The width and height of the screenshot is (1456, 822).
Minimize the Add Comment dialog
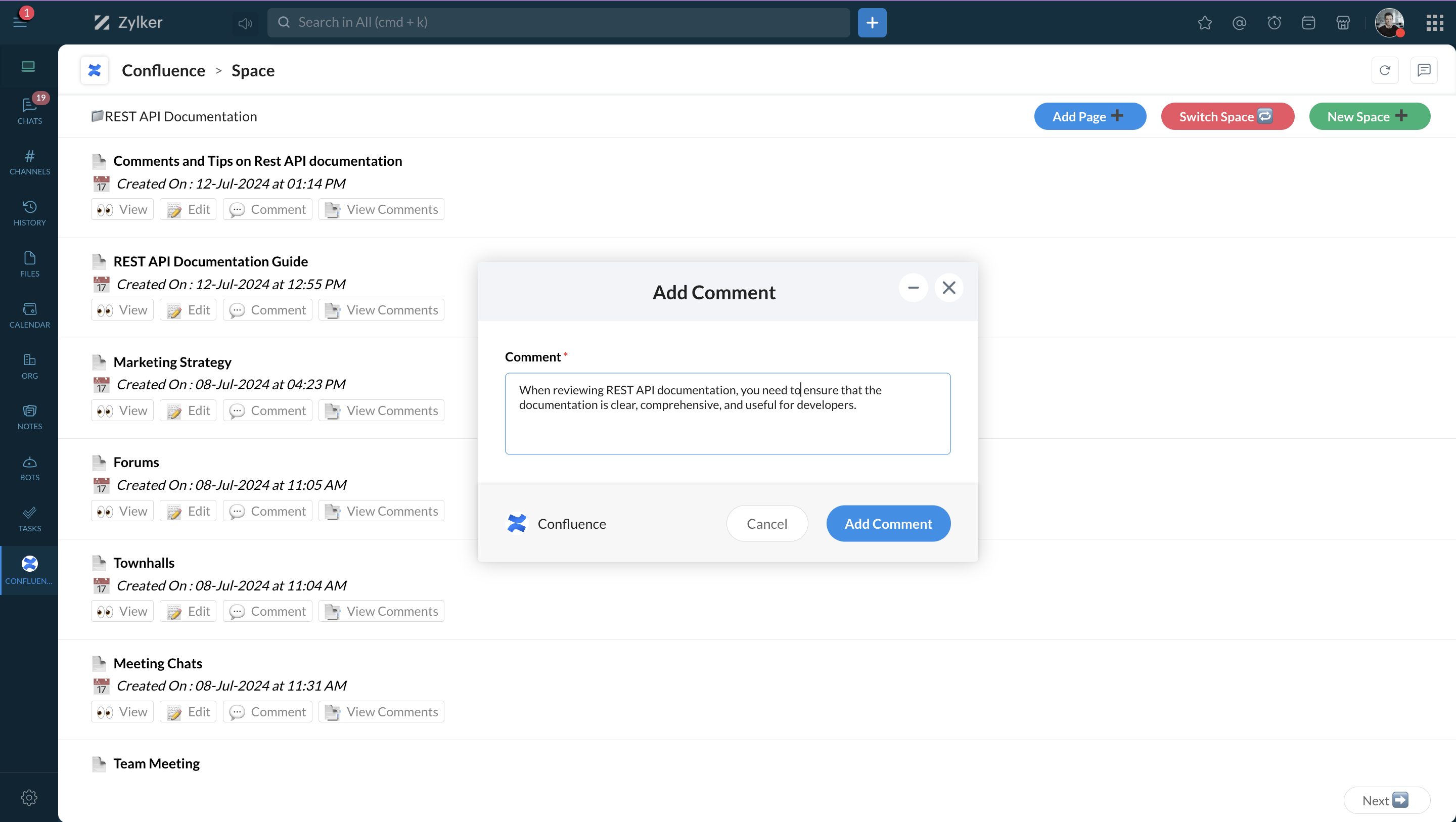pyautogui.click(x=913, y=288)
